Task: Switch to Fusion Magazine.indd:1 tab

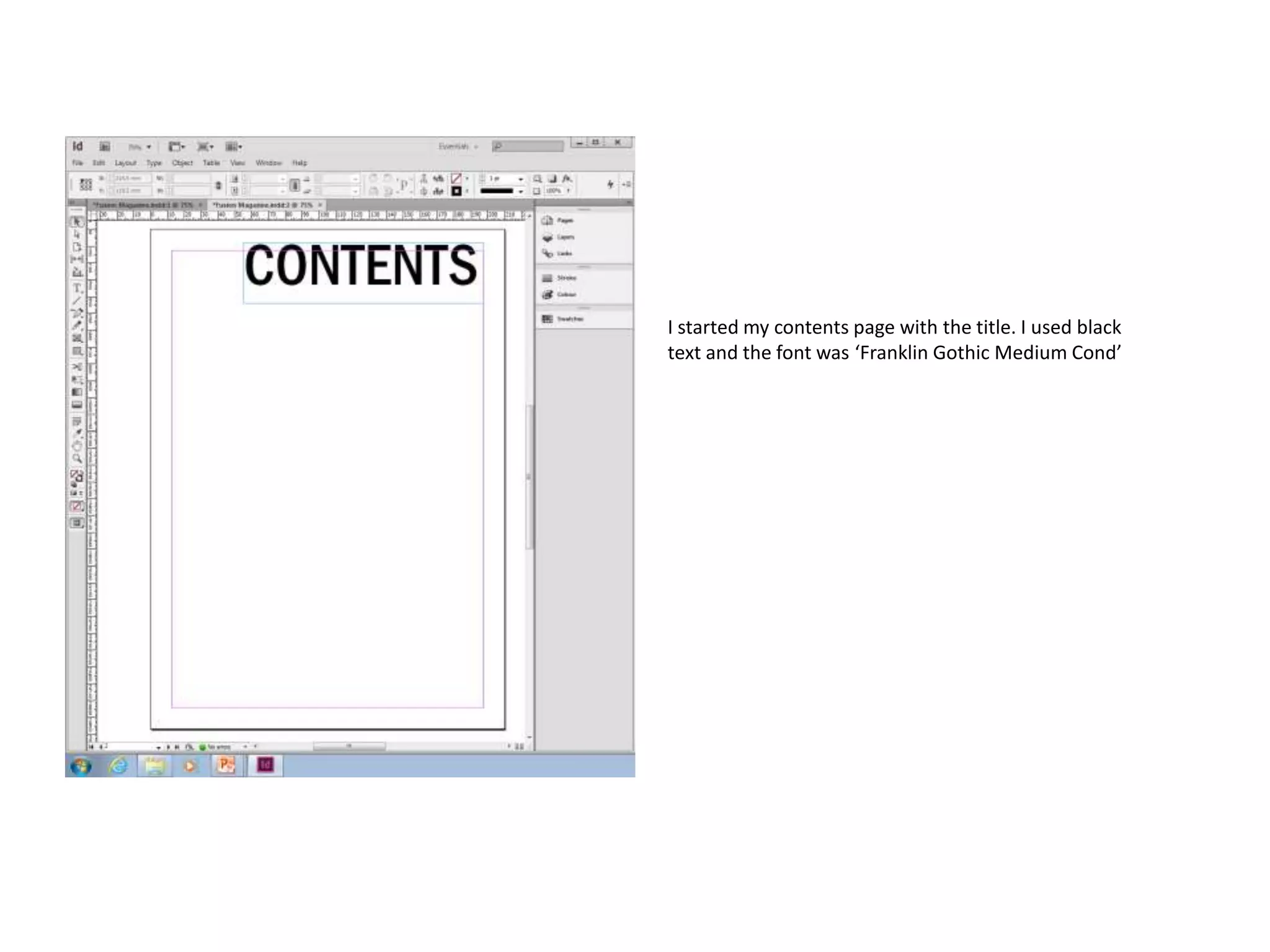Action: click(x=143, y=205)
